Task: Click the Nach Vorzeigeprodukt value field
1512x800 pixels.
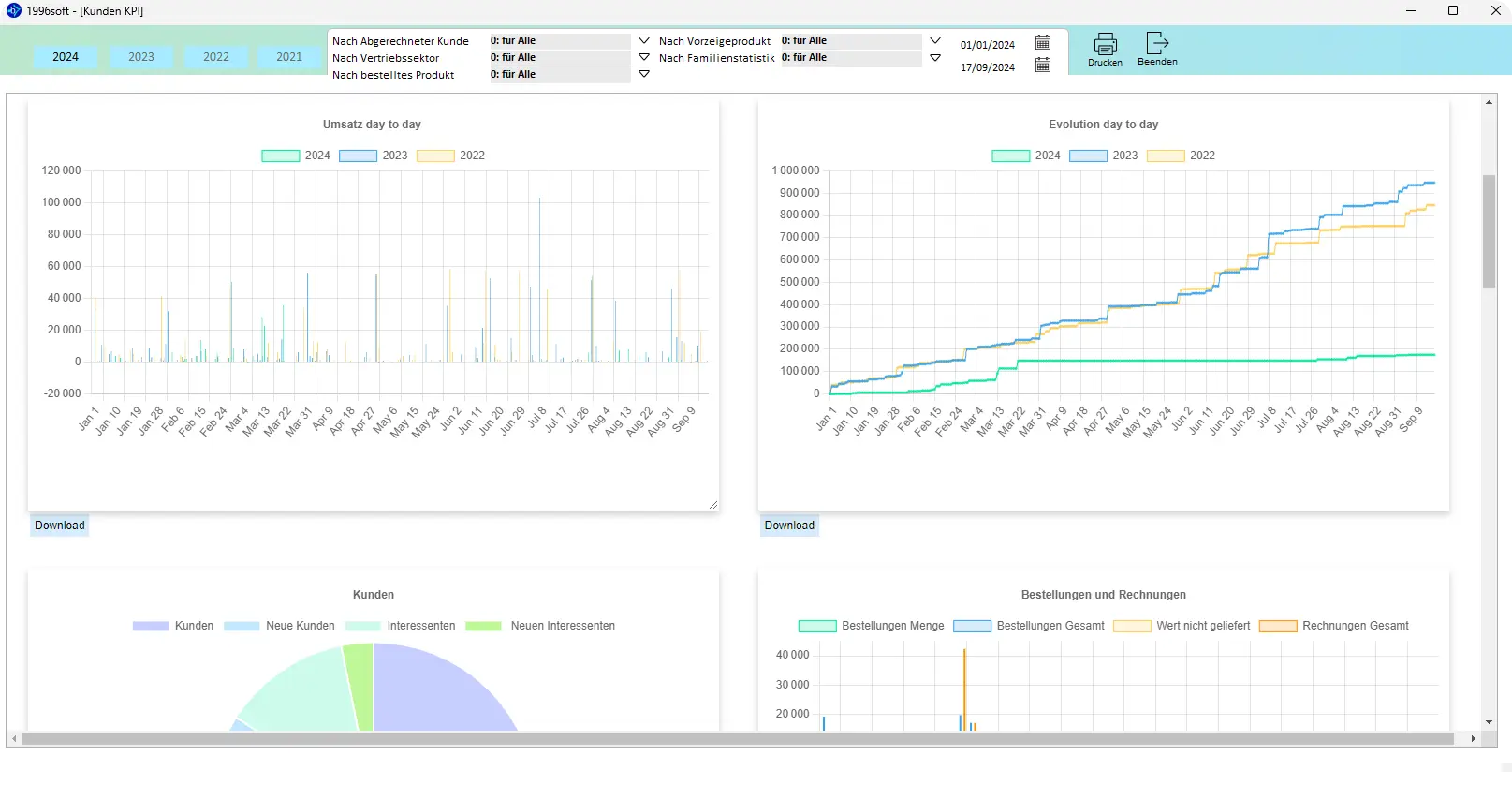Action: tap(851, 41)
